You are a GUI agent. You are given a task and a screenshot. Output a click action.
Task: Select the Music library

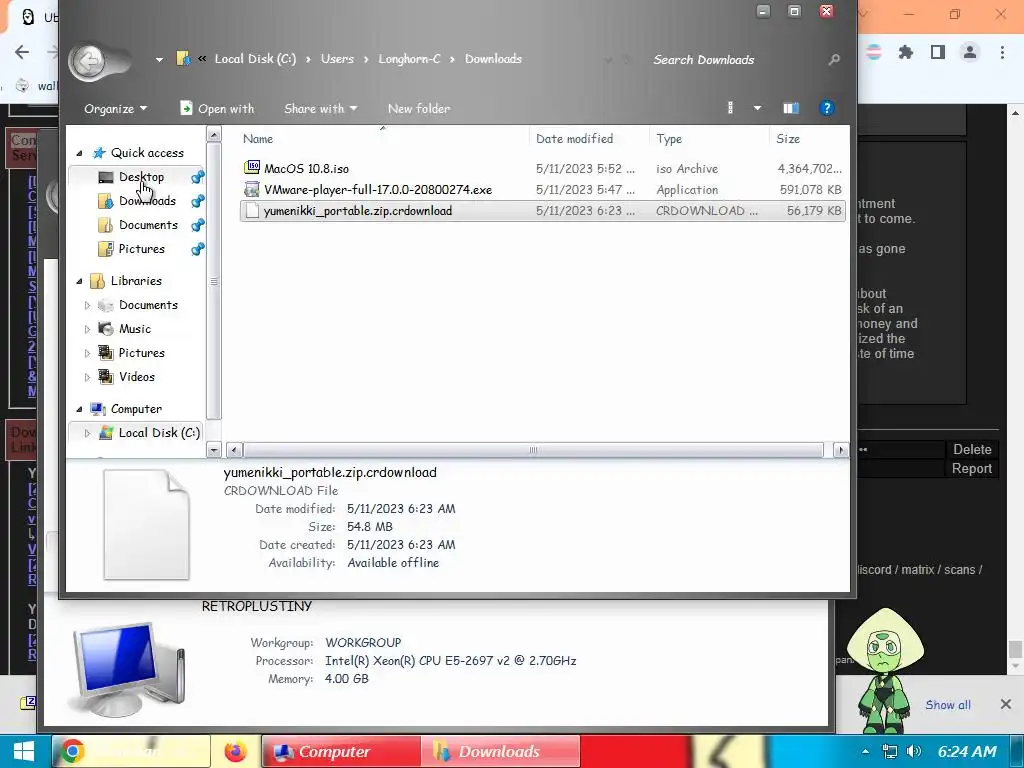point(135,328)
